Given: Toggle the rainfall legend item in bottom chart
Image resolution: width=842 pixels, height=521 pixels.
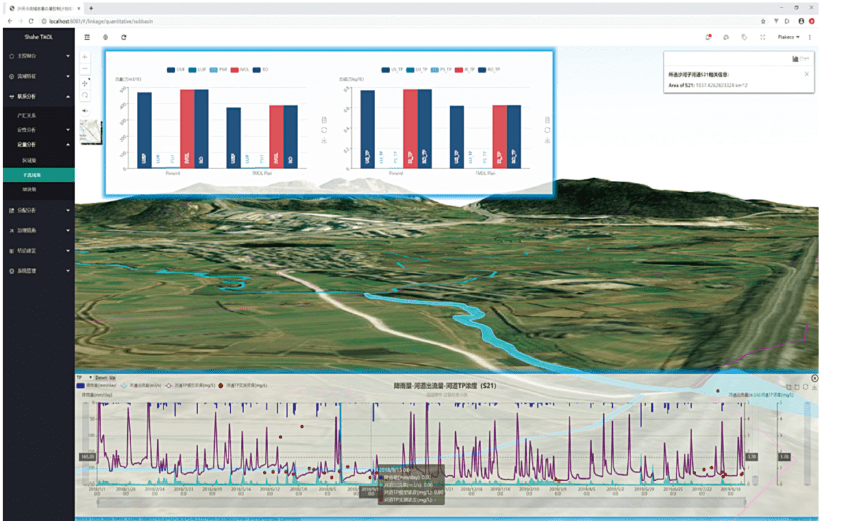Looking at the screenshot, I should click(x=97, y=386).
